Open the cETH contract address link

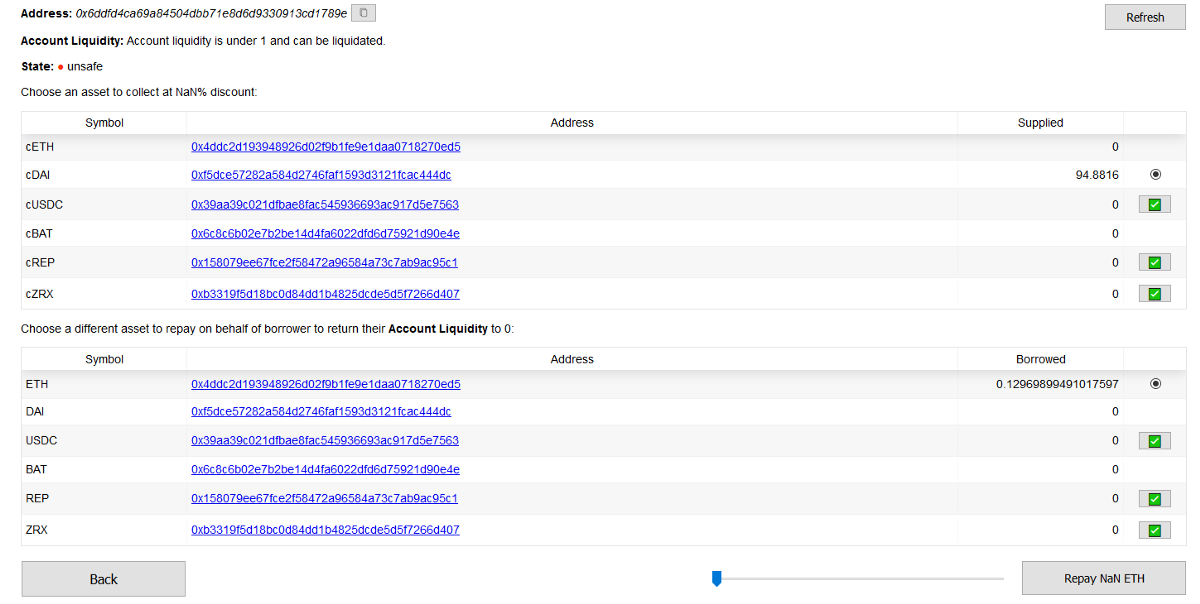pos(326,146)
